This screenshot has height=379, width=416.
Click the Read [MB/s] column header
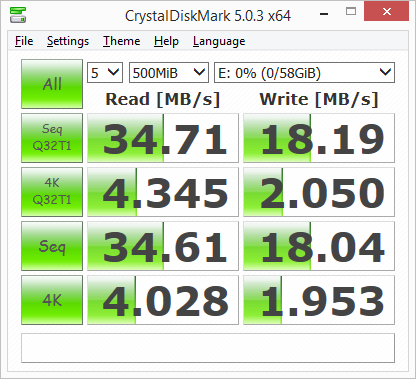click(163, 99)
